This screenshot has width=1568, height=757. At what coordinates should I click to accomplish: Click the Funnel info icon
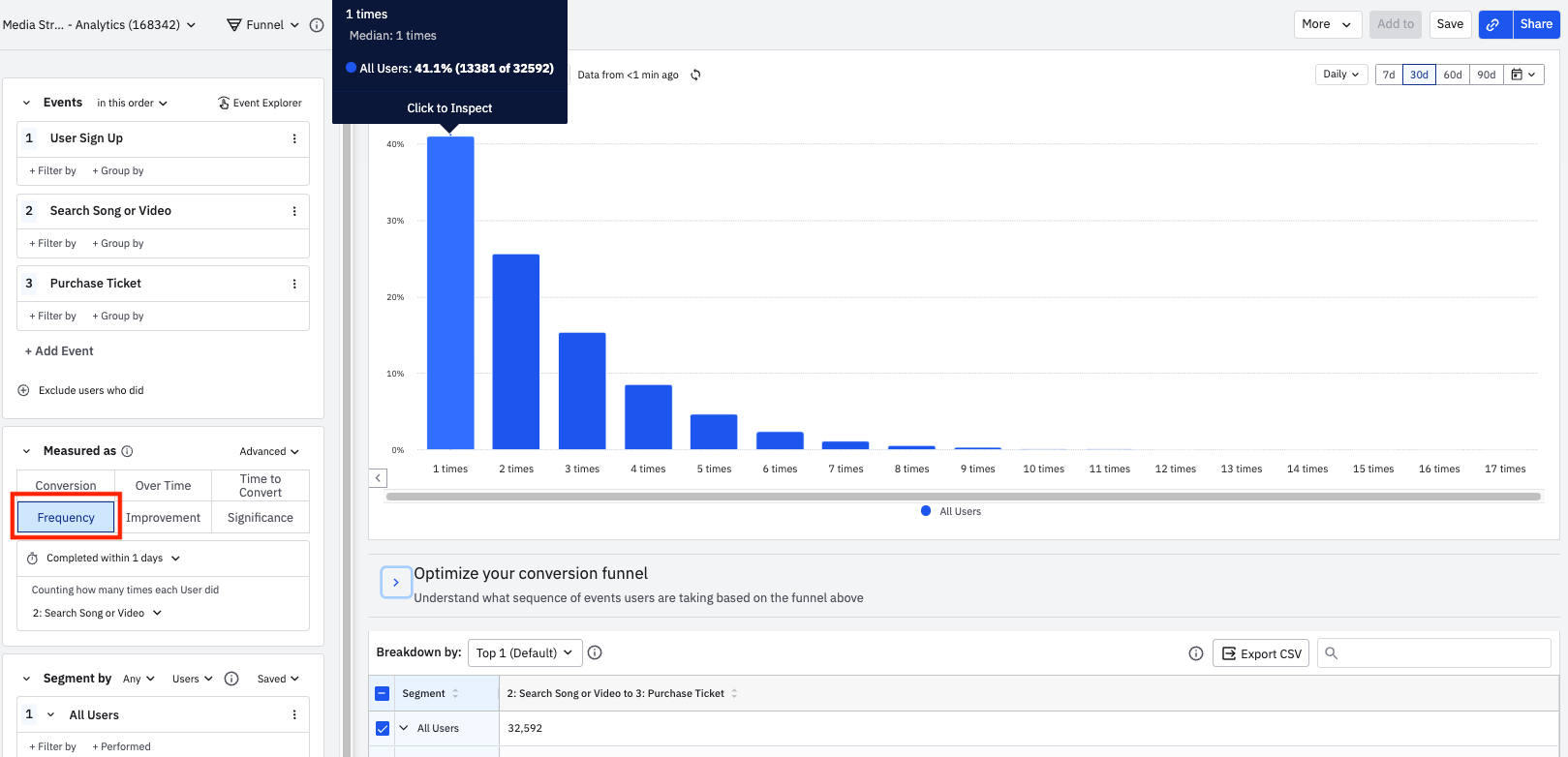click(317, 25)
